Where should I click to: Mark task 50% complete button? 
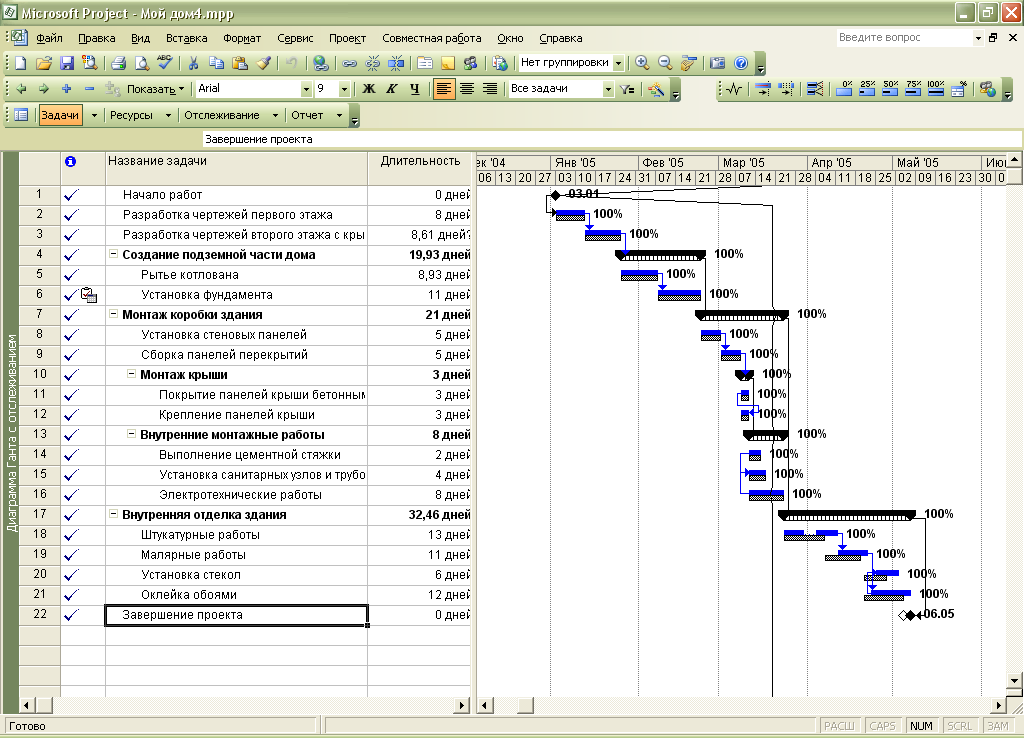click(890, 89)
